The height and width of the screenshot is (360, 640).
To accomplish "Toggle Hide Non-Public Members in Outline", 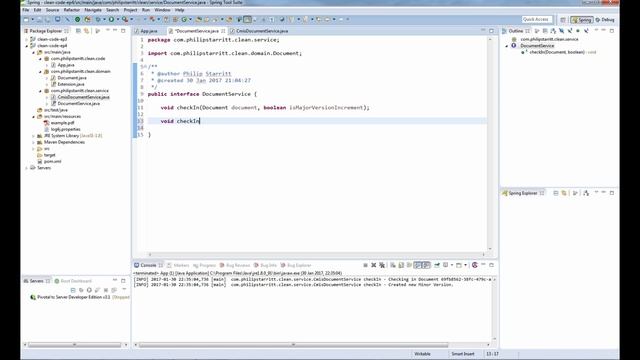I will pos(578,31).
